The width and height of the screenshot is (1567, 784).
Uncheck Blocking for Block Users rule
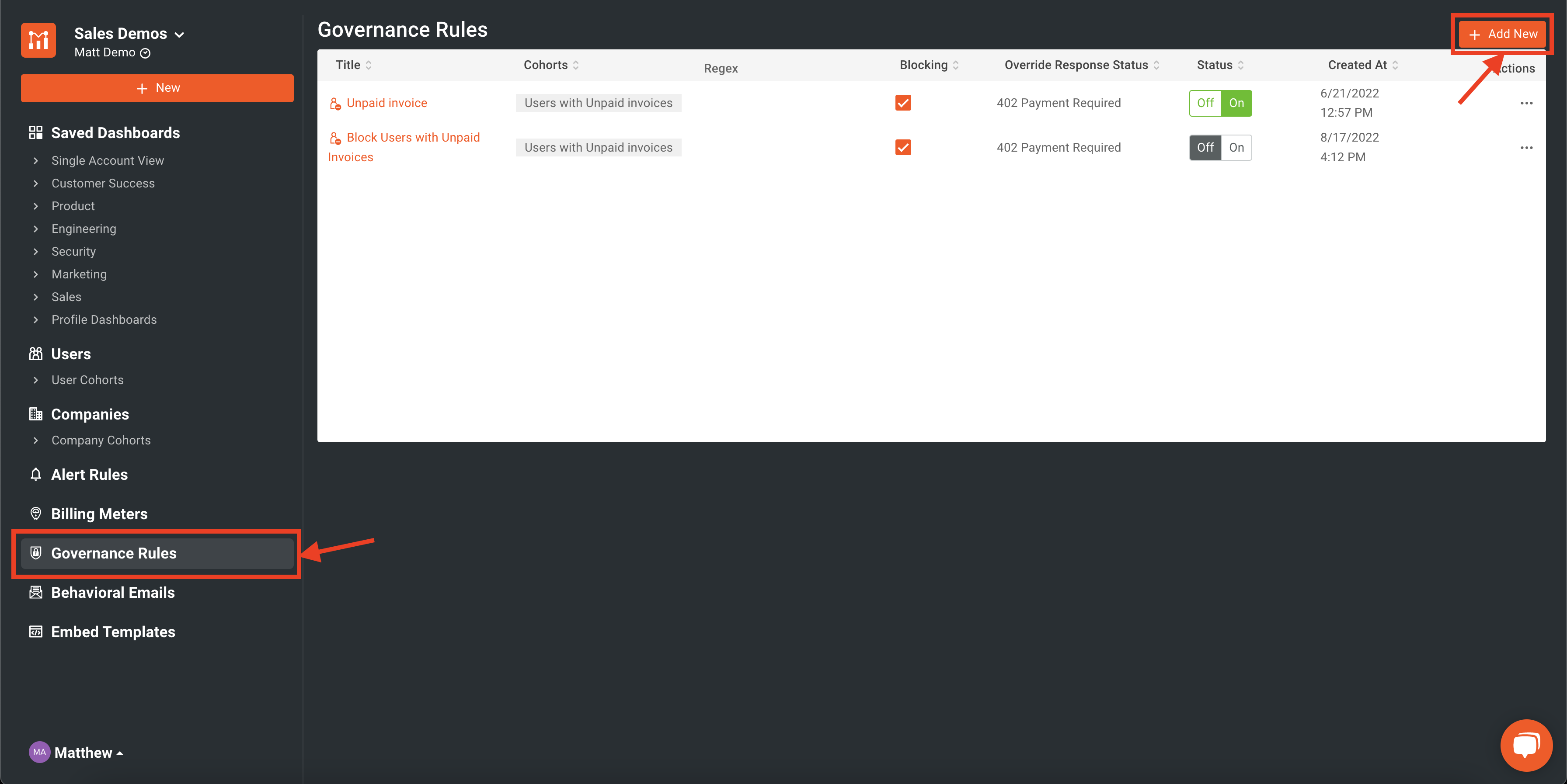click(903, 147)
